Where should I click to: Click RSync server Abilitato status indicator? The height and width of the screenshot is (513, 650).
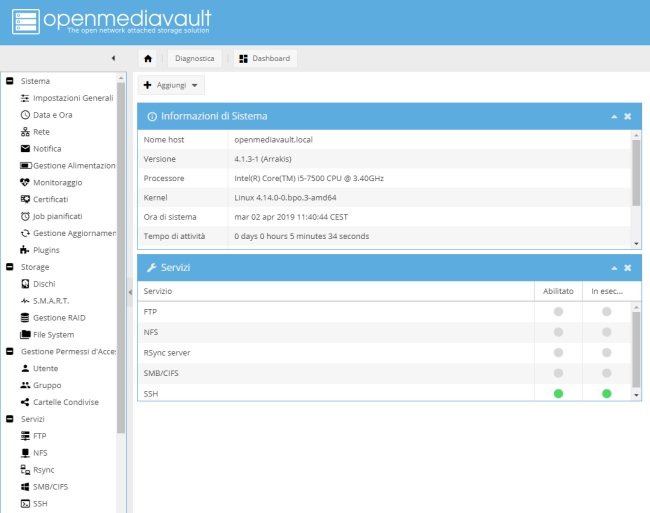(558, 353)
